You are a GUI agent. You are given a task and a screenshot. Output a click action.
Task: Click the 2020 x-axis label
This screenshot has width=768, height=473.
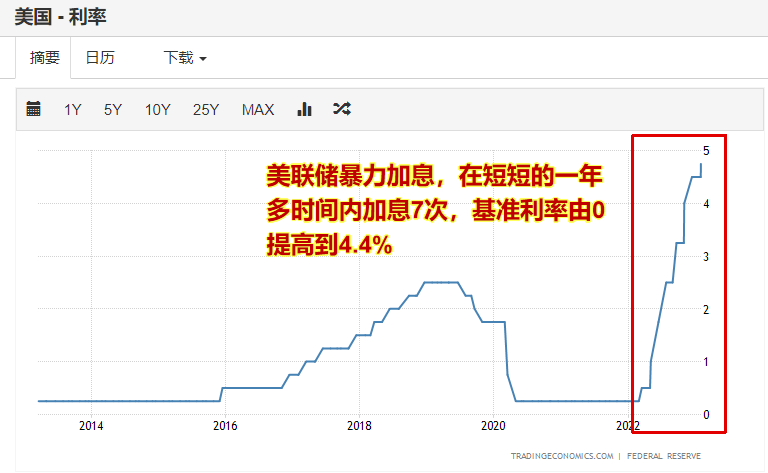coord(493,426)
